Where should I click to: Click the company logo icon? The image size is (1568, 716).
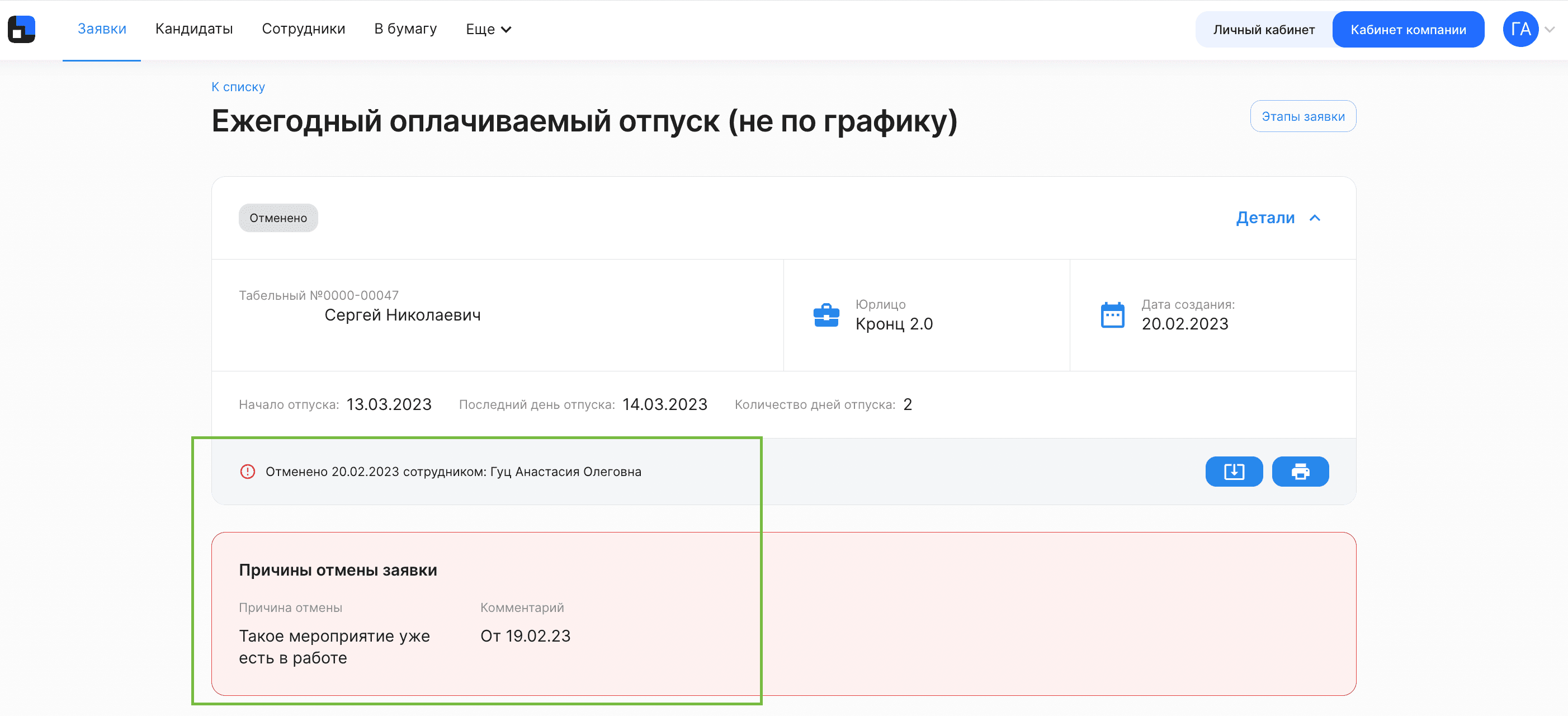(21, 29)
